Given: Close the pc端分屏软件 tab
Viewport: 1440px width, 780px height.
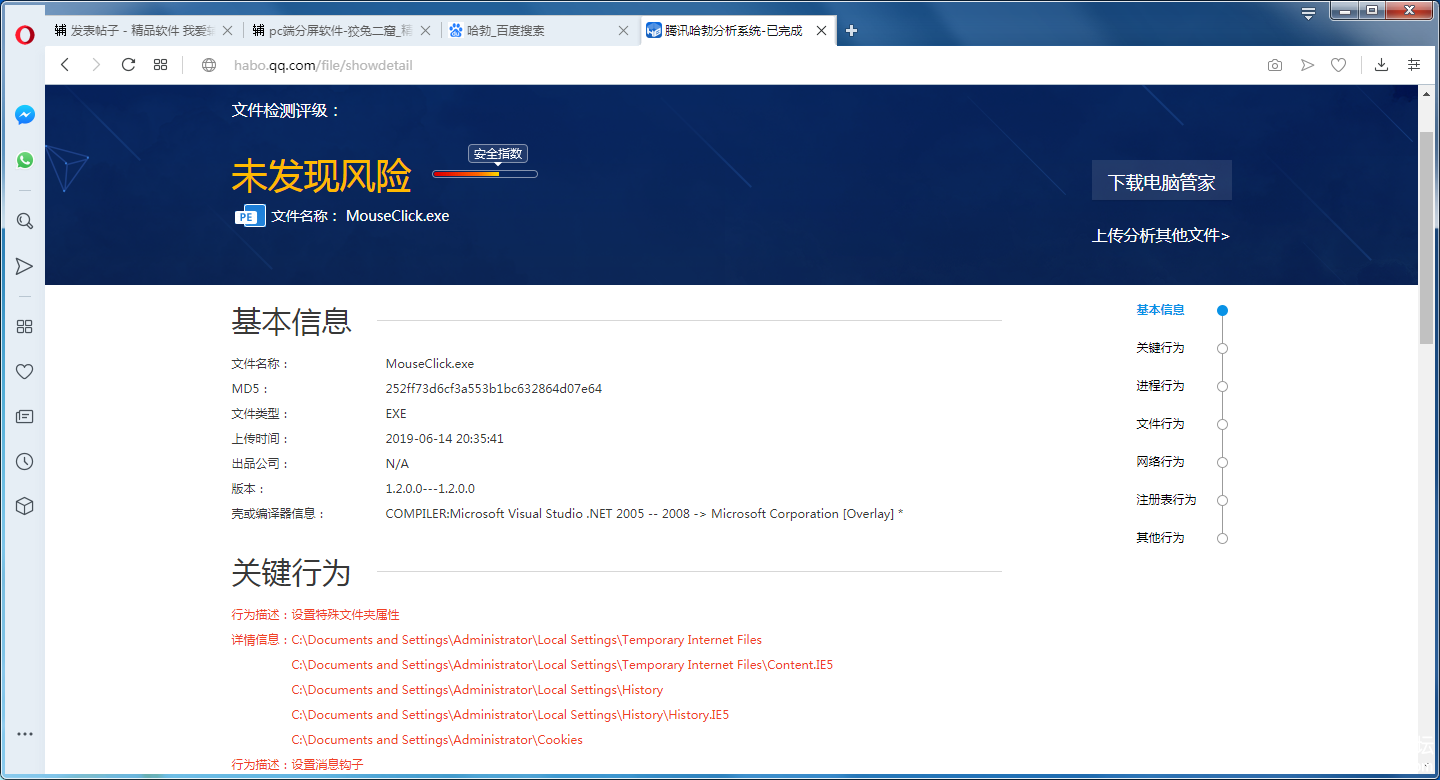Looking at the screenshot, I should 425,31.
